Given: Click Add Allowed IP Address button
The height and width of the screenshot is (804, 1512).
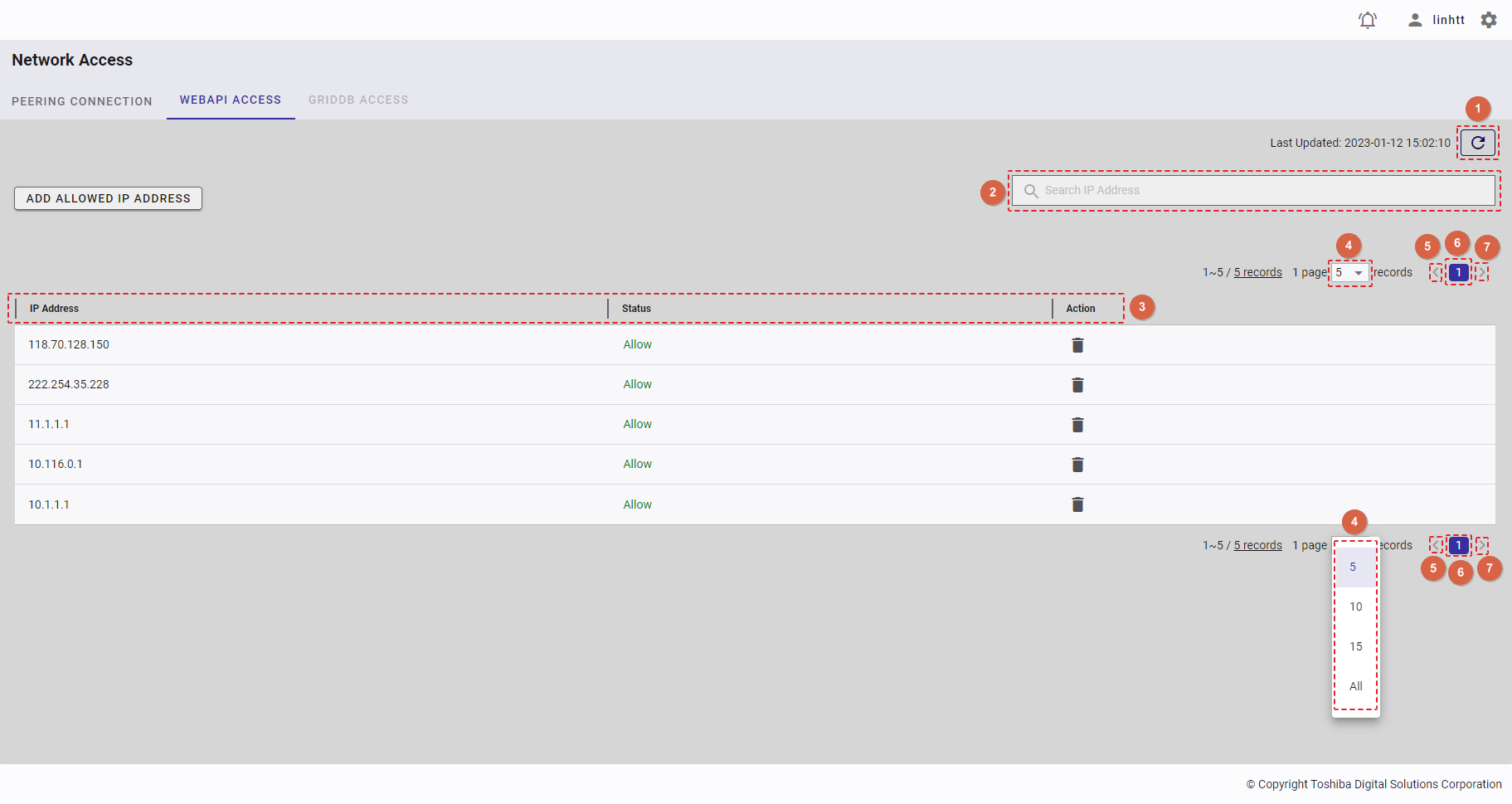Looking at the screenshot, I should pos(109,198).
